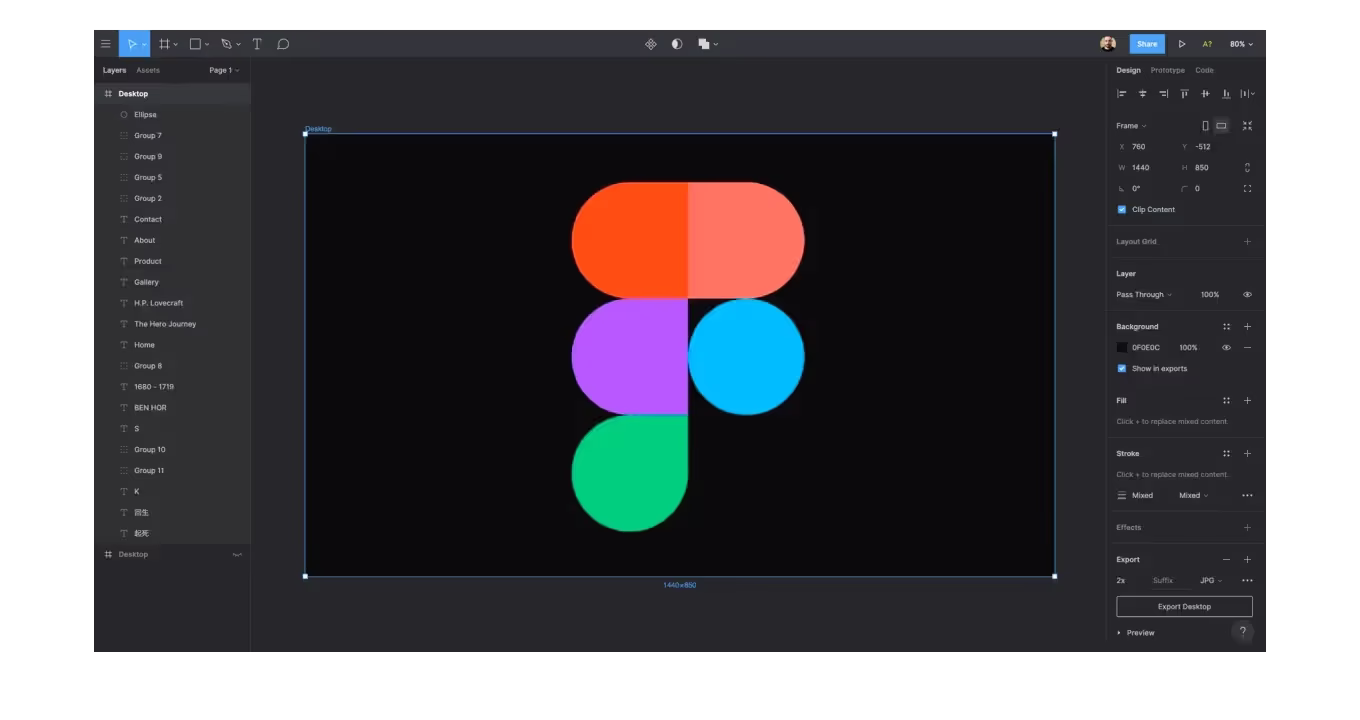Viewport: 1360px width, 720px height.
Task: Switch to the Prototype tab
Action: click(x=1167, y=71)
